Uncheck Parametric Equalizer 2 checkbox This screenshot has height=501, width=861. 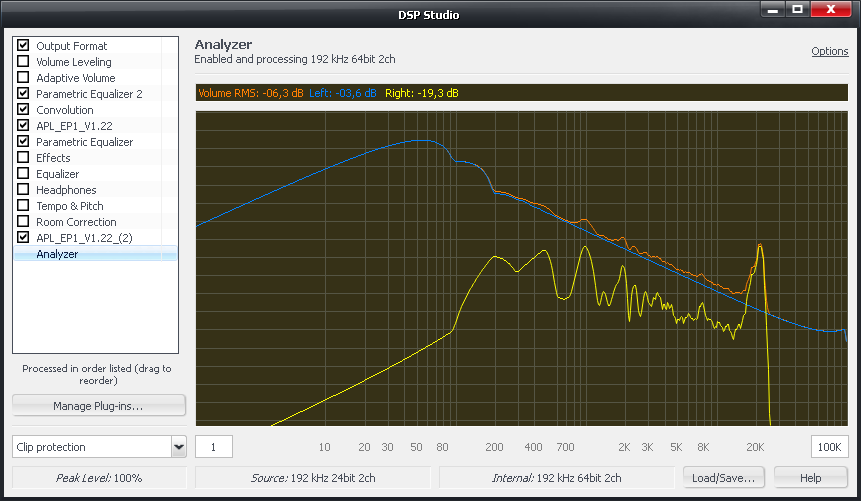[23, 93]
